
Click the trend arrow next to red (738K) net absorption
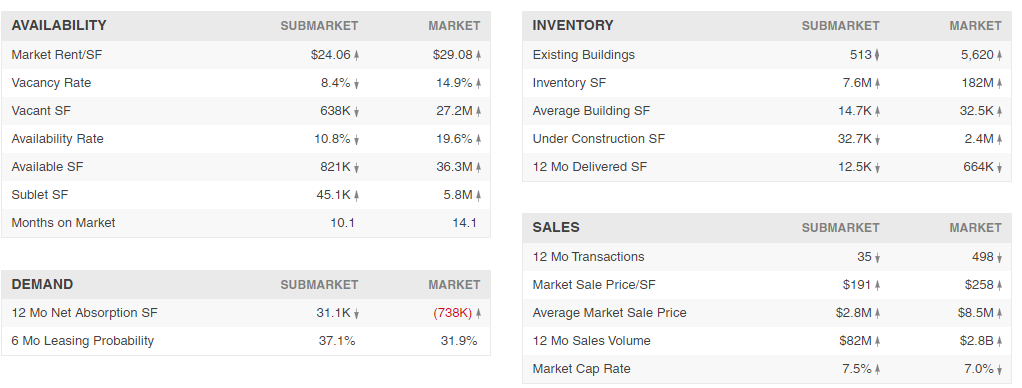click(x=478, y=314)
